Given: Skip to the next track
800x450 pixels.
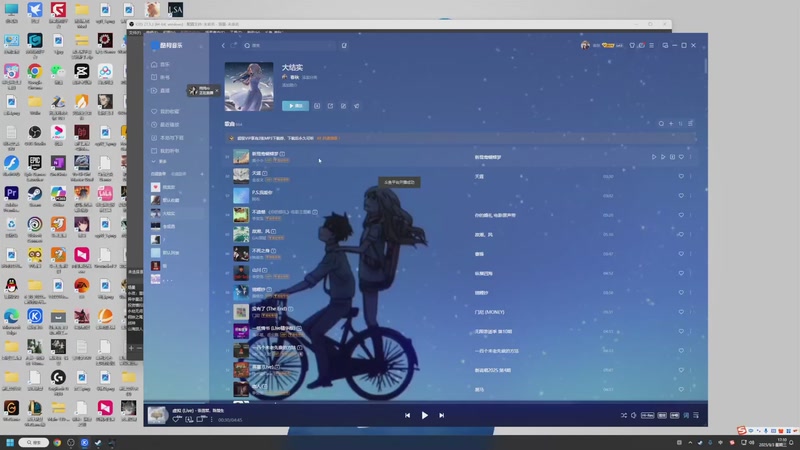Looking at the screenshot, I should pyautogui.click(x=442, y=415).
